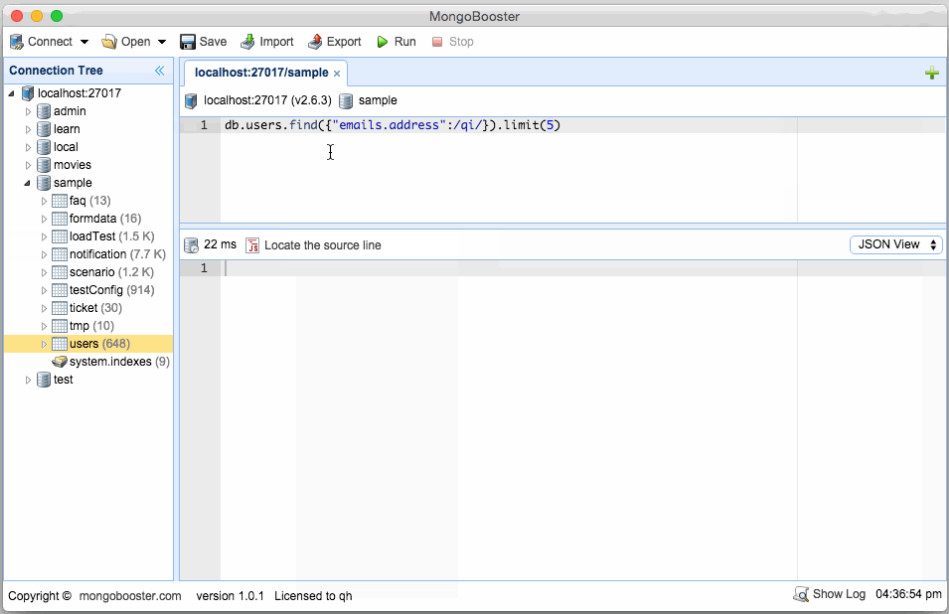The width and height of the screenshot is (949, 614).
Task: Click the system.indexes icon
Action: pyautogui.click(x=59, y=361)
